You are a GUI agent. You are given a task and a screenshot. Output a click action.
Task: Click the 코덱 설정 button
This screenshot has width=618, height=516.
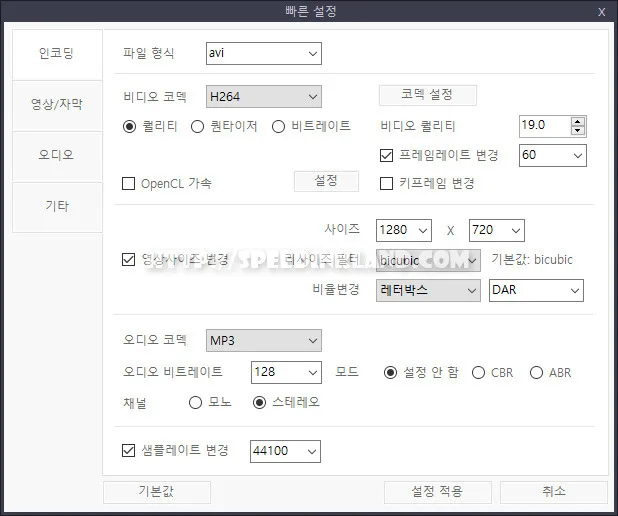pyautogui.click(x=428, y=95)
